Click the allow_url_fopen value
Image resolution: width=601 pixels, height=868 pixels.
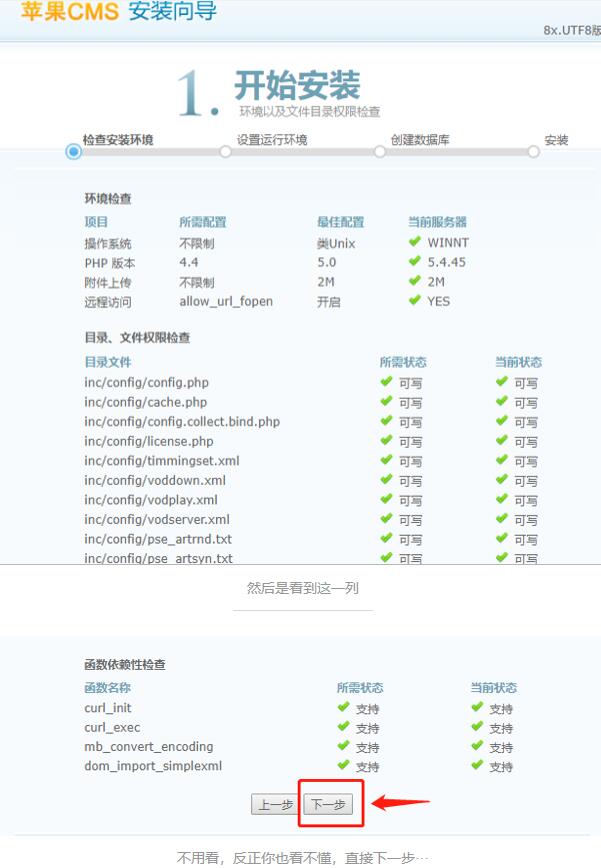pos(226,301)
